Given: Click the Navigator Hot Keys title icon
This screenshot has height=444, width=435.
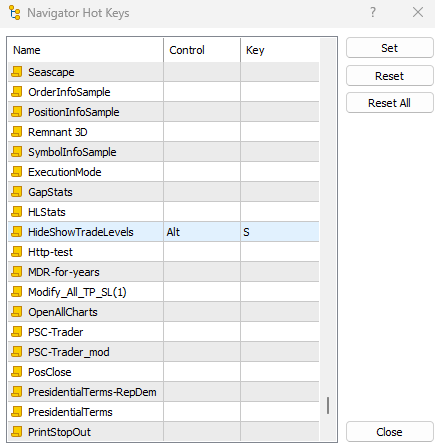Looking at the screenshot, I should pyautogui.click(x=15, y=13).
